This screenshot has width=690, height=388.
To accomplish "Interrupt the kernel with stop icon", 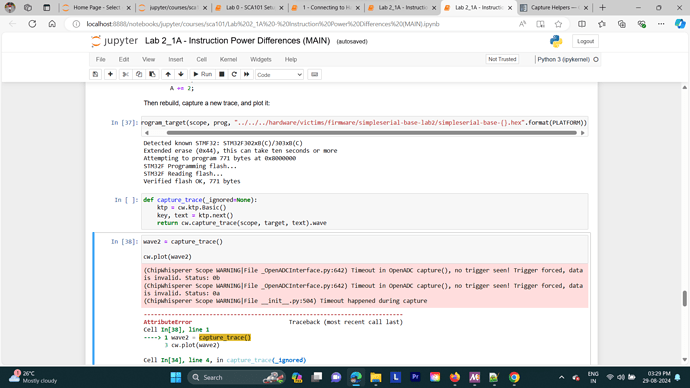I will point(222,74).
